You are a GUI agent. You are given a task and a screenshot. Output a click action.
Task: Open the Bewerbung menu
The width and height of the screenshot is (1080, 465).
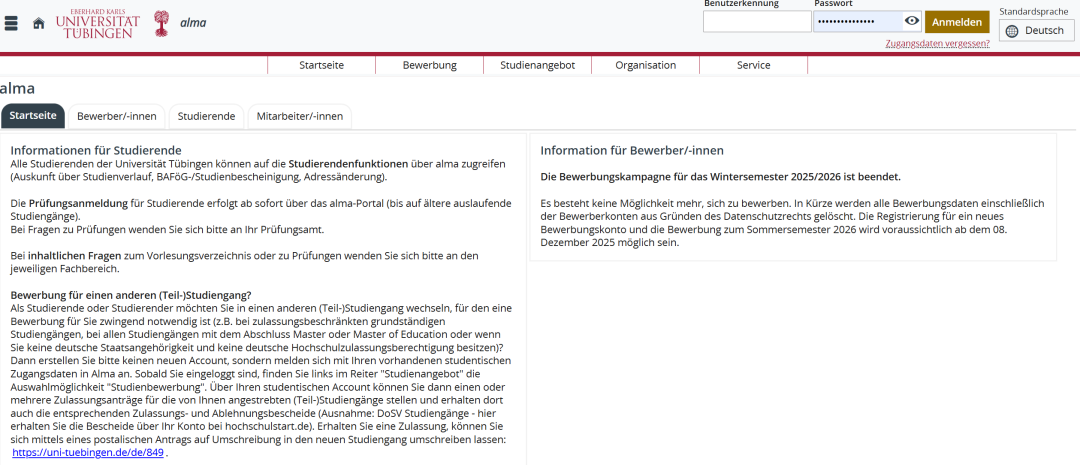[429, 65]
